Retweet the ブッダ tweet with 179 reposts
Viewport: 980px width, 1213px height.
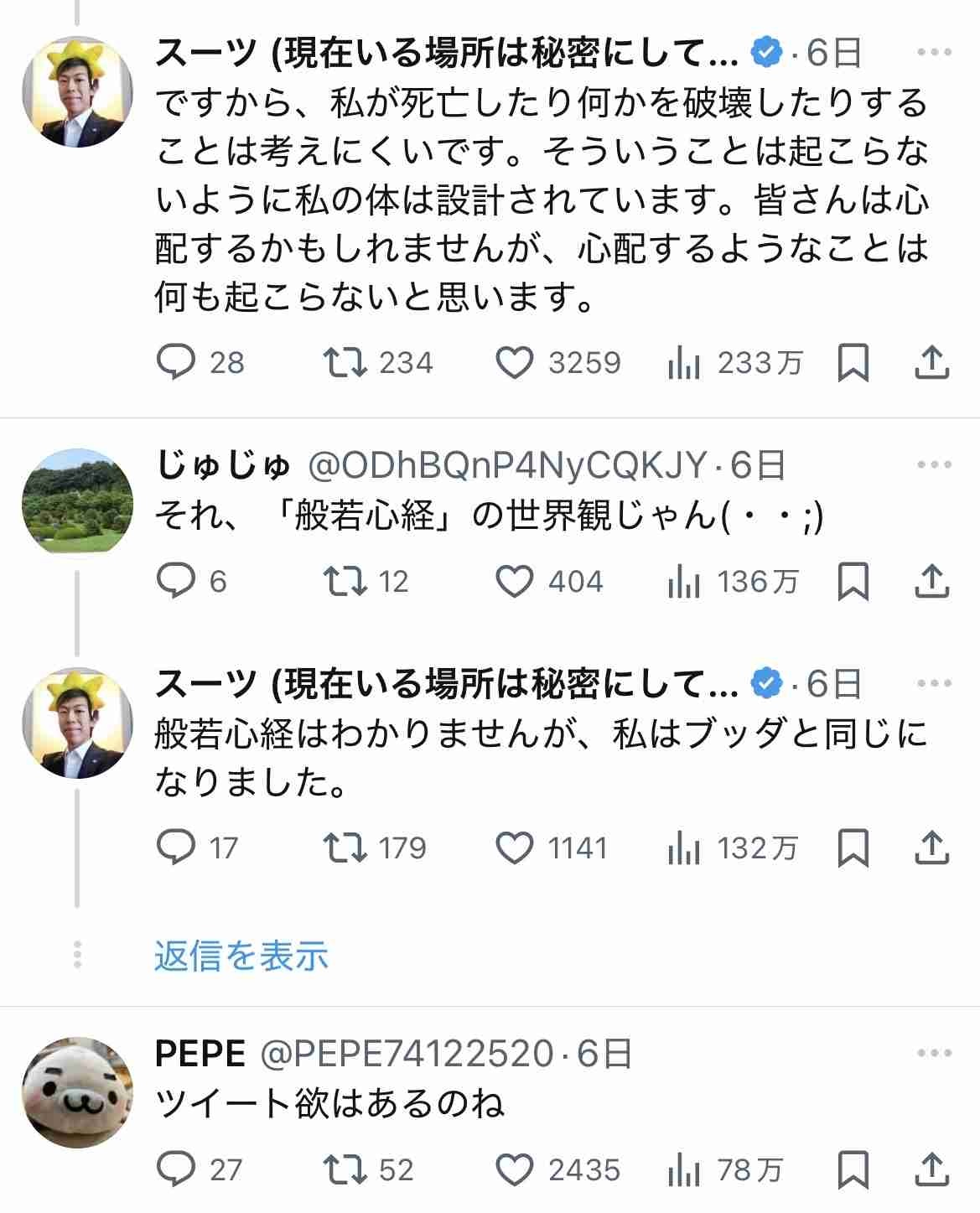(x=345, y=848)
